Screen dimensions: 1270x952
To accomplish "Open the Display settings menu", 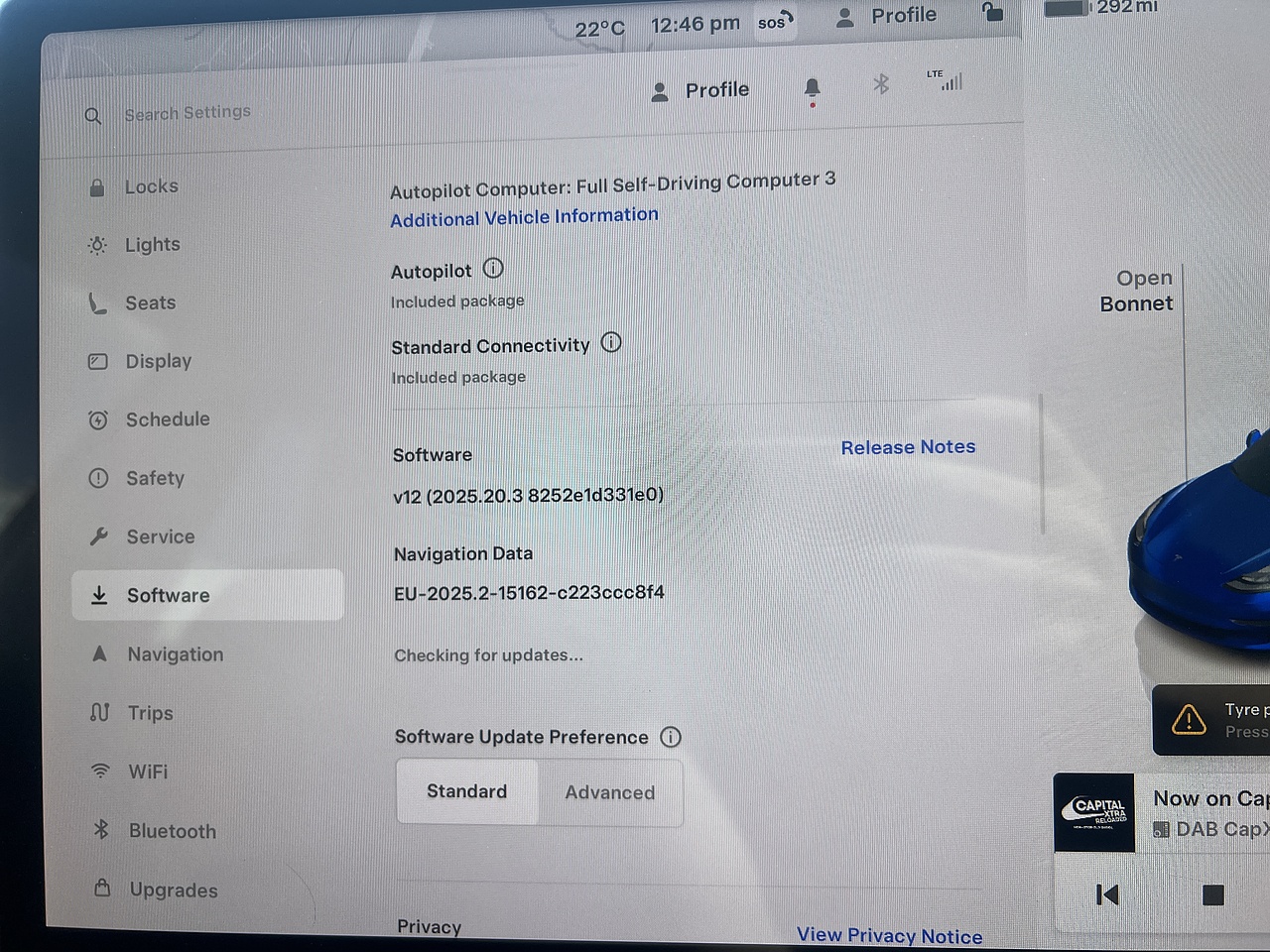I will pyautogui.click(x=158, y=362).
